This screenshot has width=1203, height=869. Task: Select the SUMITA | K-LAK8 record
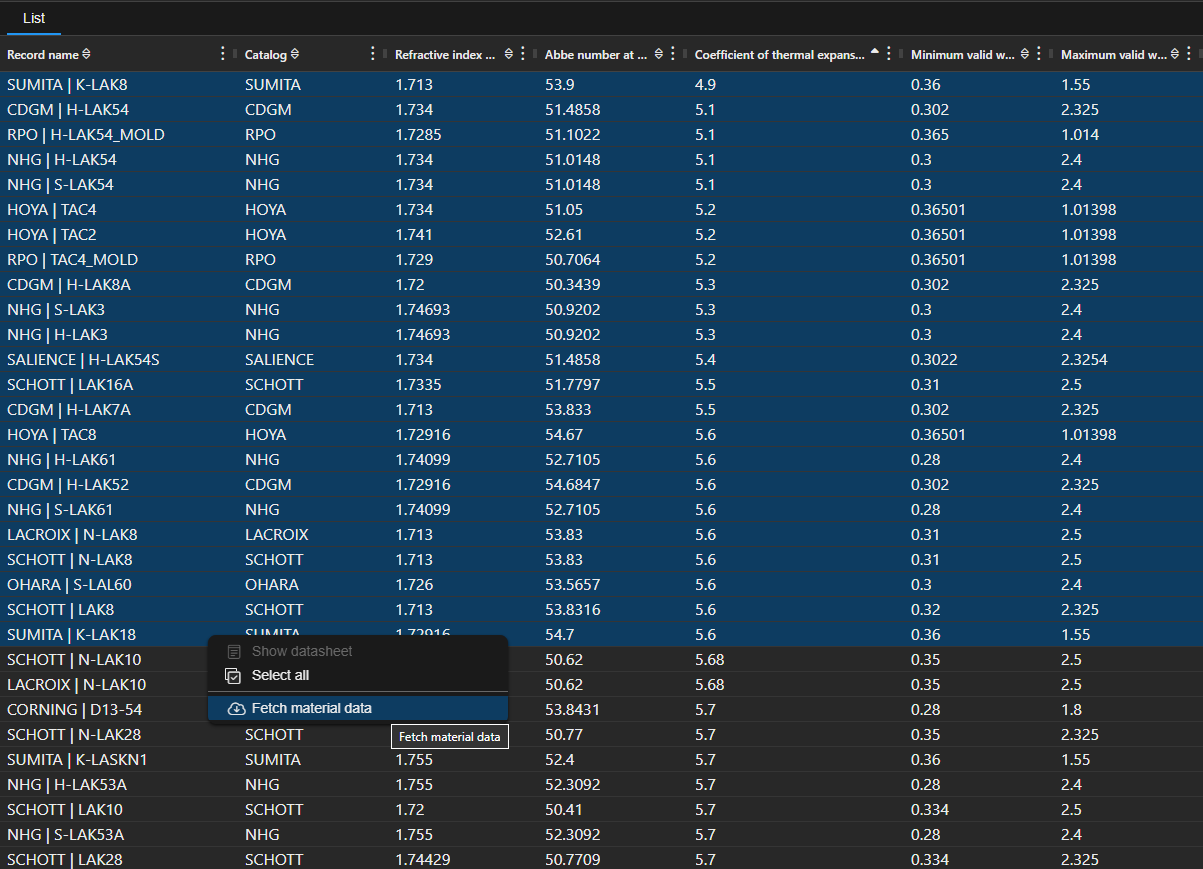[601, 84]
